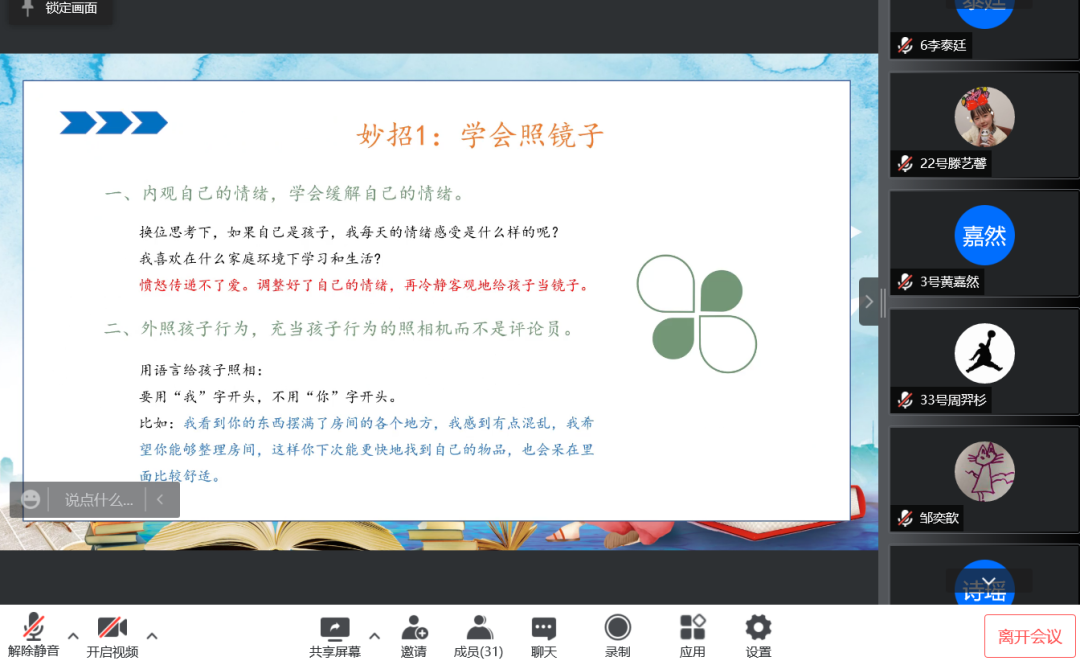Click the 邀请 invite icon

click(x=414, y=628)
